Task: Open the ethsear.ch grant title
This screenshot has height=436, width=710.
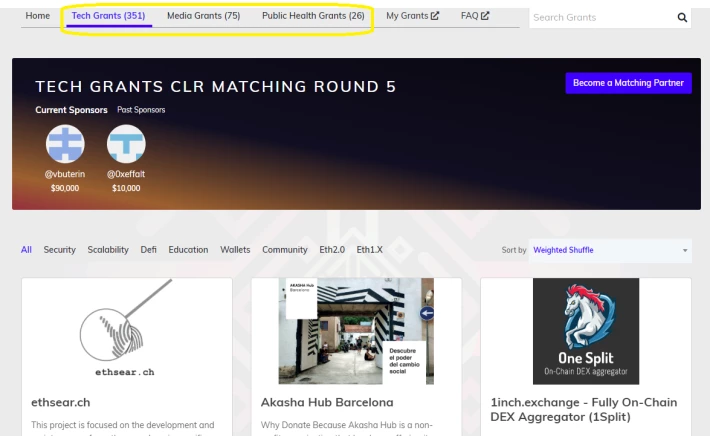Action: (61, 402)
